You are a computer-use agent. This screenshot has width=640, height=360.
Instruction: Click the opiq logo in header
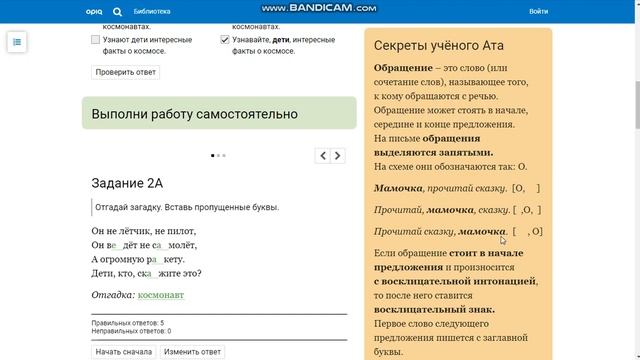[94, 11]
